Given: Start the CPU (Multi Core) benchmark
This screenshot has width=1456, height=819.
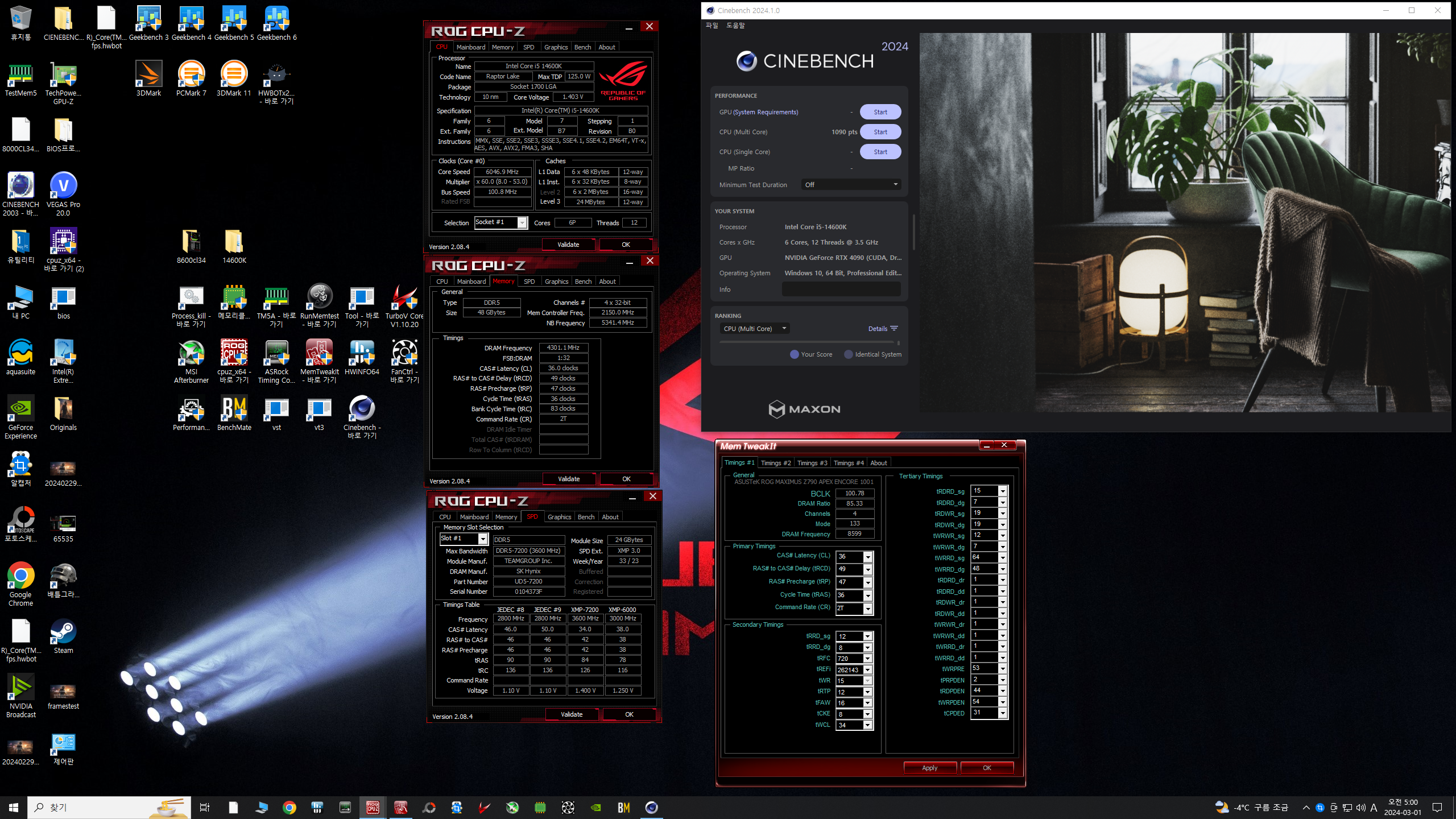Looking at the screenshot, I should tap(880, 132).
